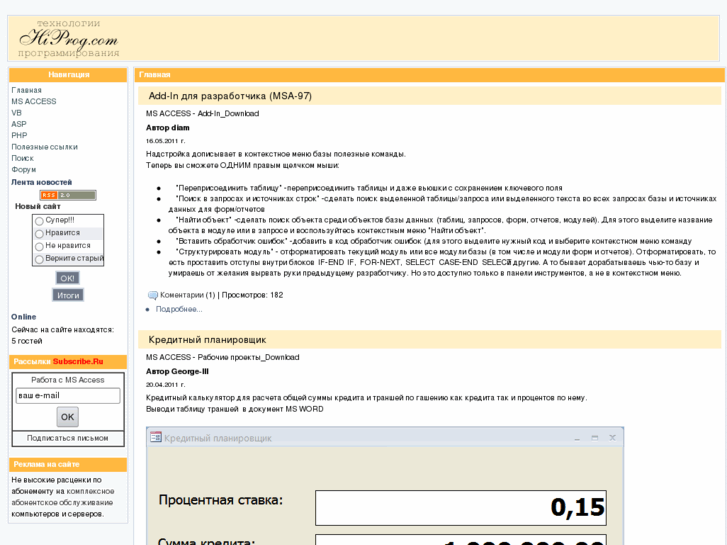Open the Главная navigation link
727x545 pixels.
coord(26,90)
